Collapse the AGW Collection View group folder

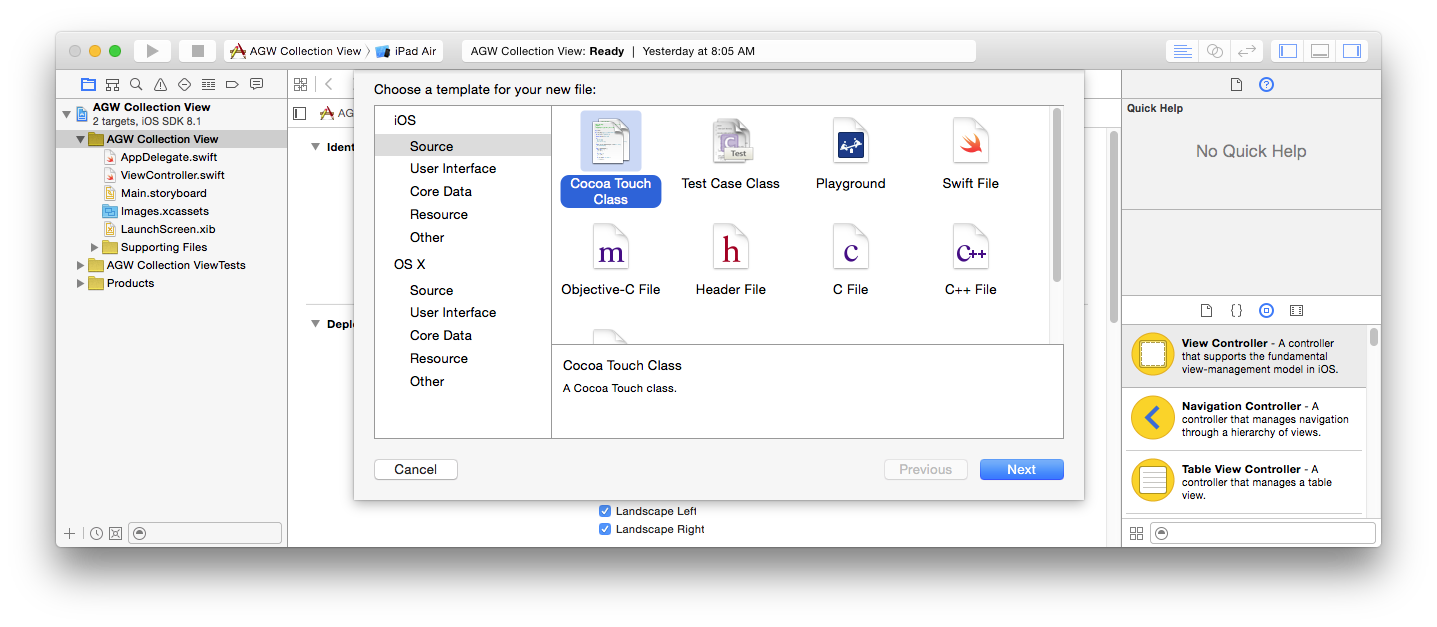pos(81,139)
